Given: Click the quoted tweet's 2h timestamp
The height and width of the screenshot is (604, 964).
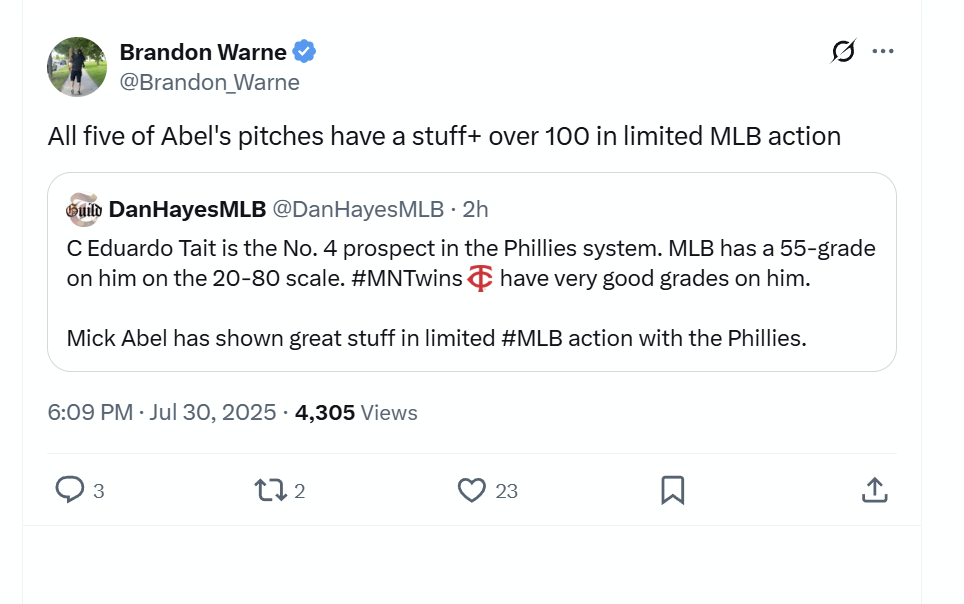Looking at the screenshot, I should (475, 209).
